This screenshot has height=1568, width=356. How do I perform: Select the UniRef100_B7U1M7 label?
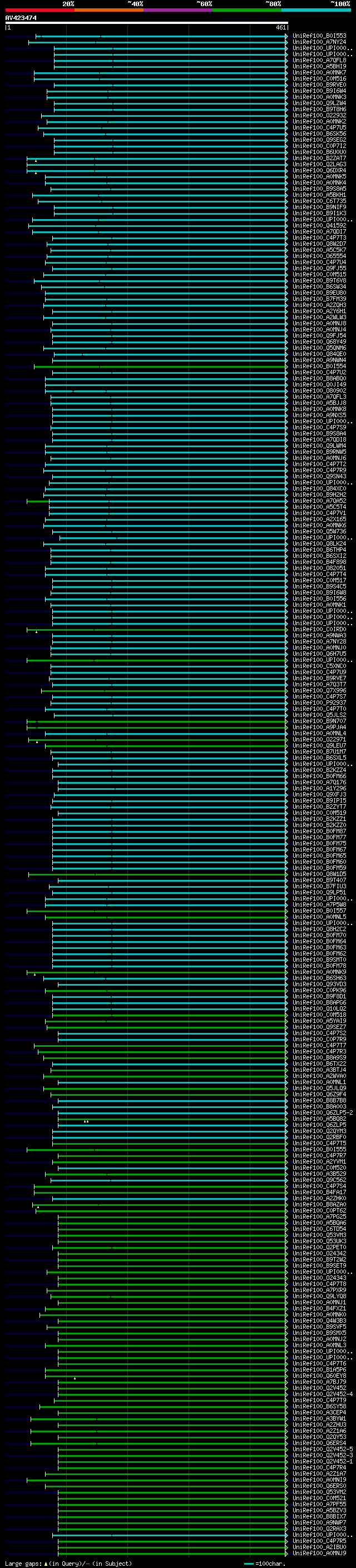coord(319,752)
